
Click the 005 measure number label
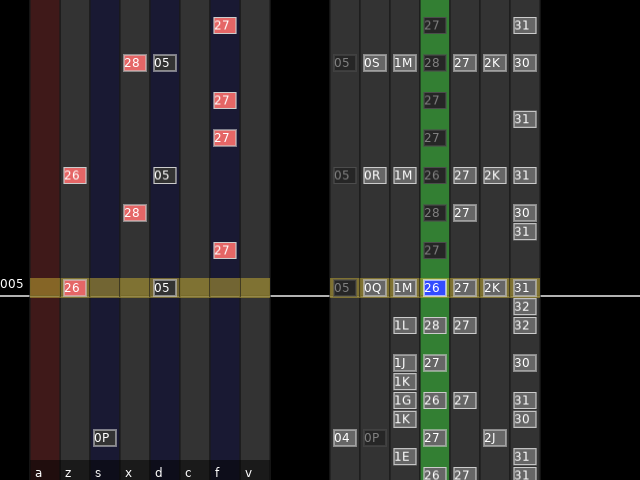12,284
